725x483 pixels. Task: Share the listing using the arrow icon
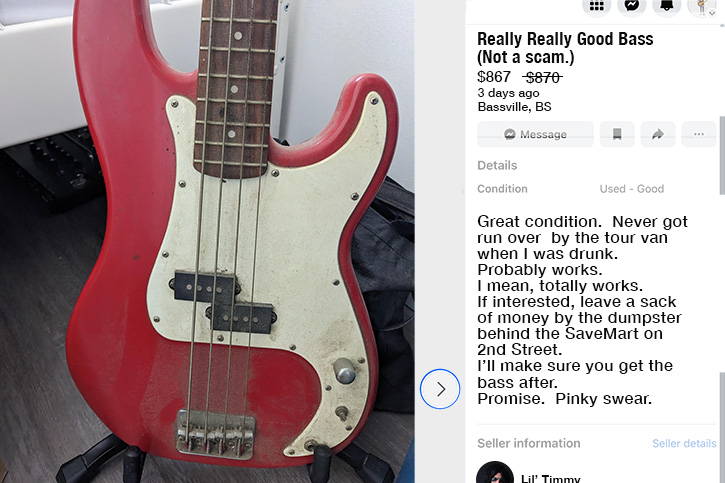pyautogui.click(x=658, y=134)
